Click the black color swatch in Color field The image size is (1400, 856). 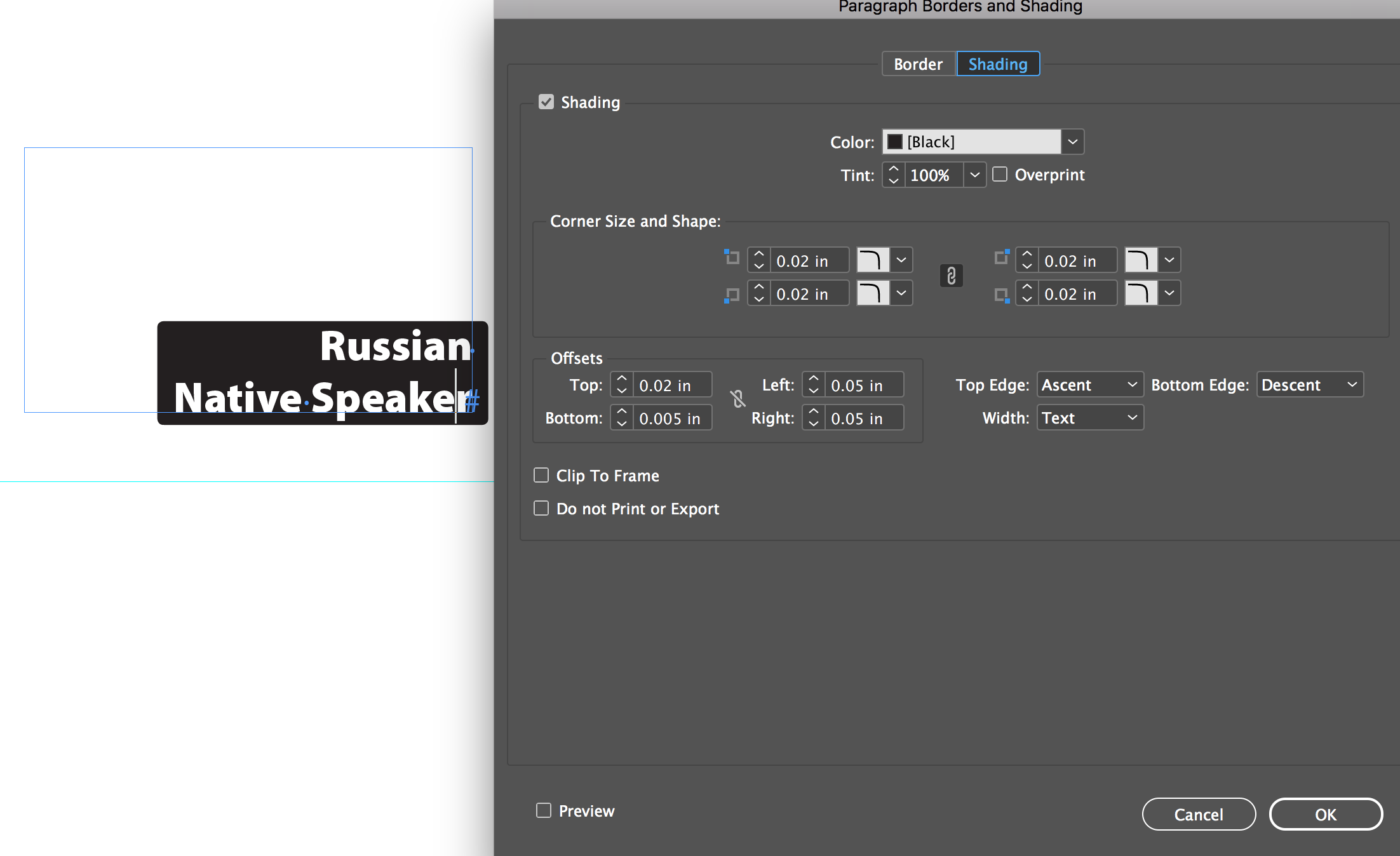coord(895,142)
